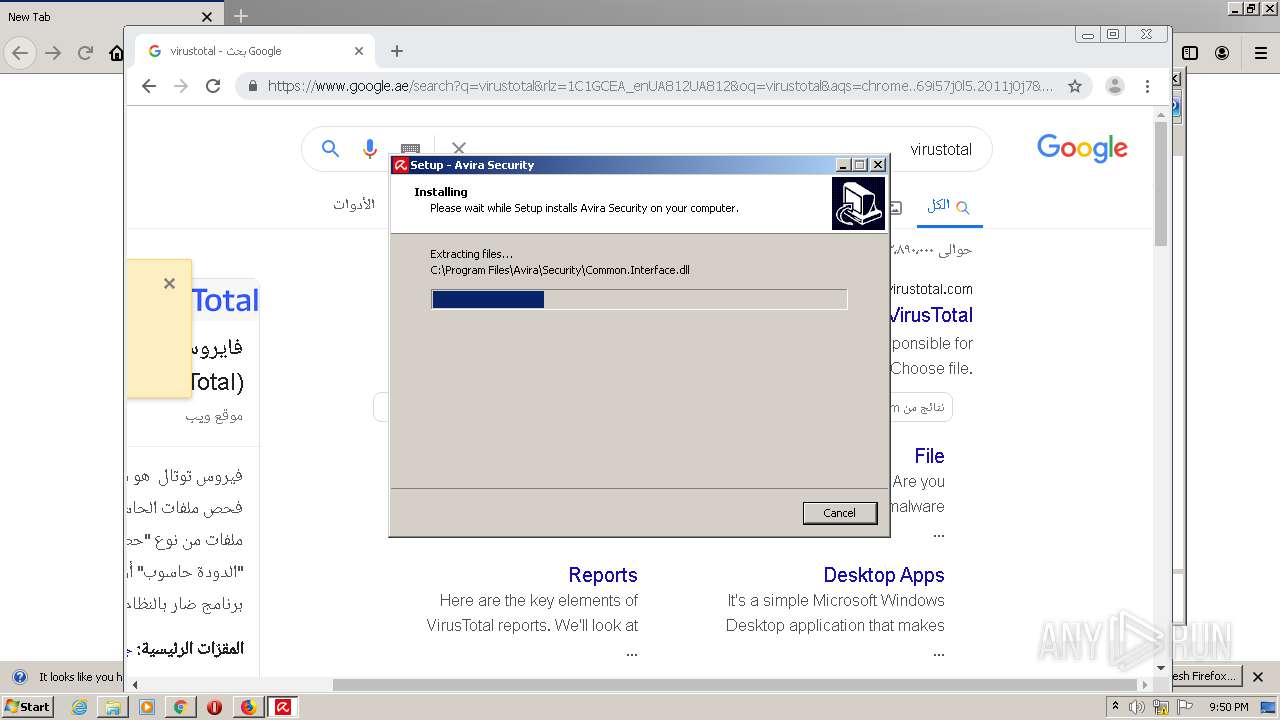Open on-screen keyboard icon in search box

coord(410,150)
